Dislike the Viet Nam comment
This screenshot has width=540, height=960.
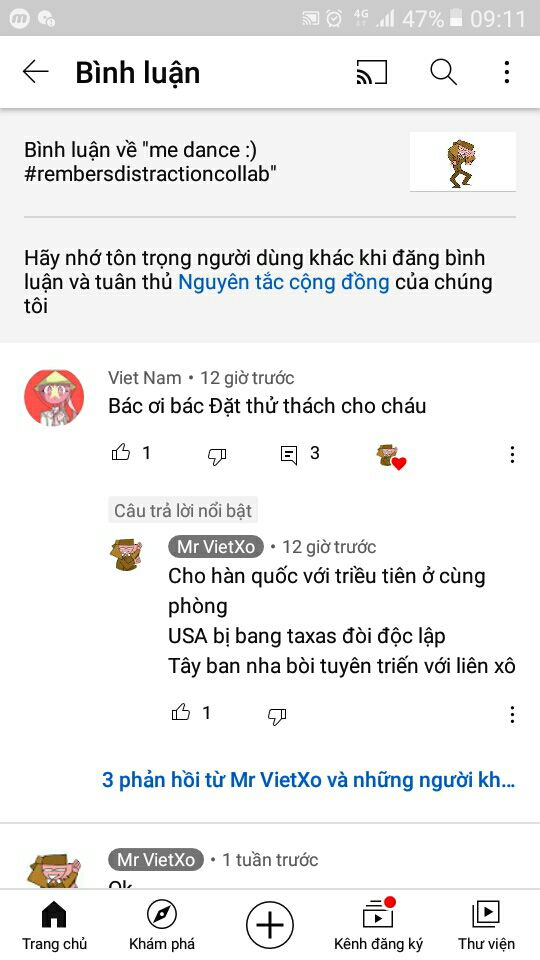pos(217,456)
